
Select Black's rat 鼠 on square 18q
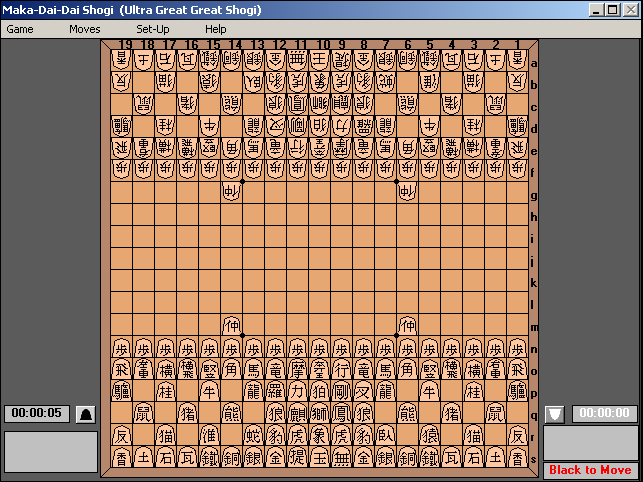click(144, 414)
